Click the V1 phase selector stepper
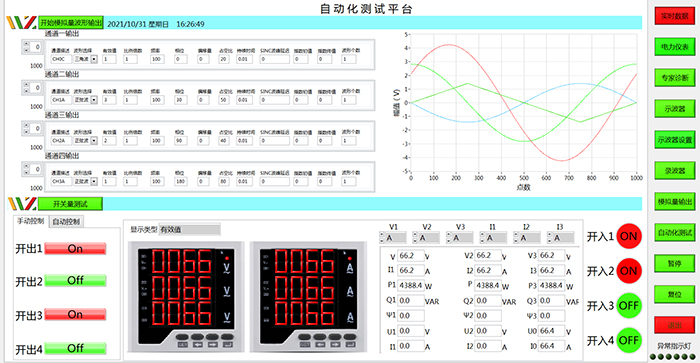Image resolution: width=700 pixels, height=363 pixels. tap(382, 238)
